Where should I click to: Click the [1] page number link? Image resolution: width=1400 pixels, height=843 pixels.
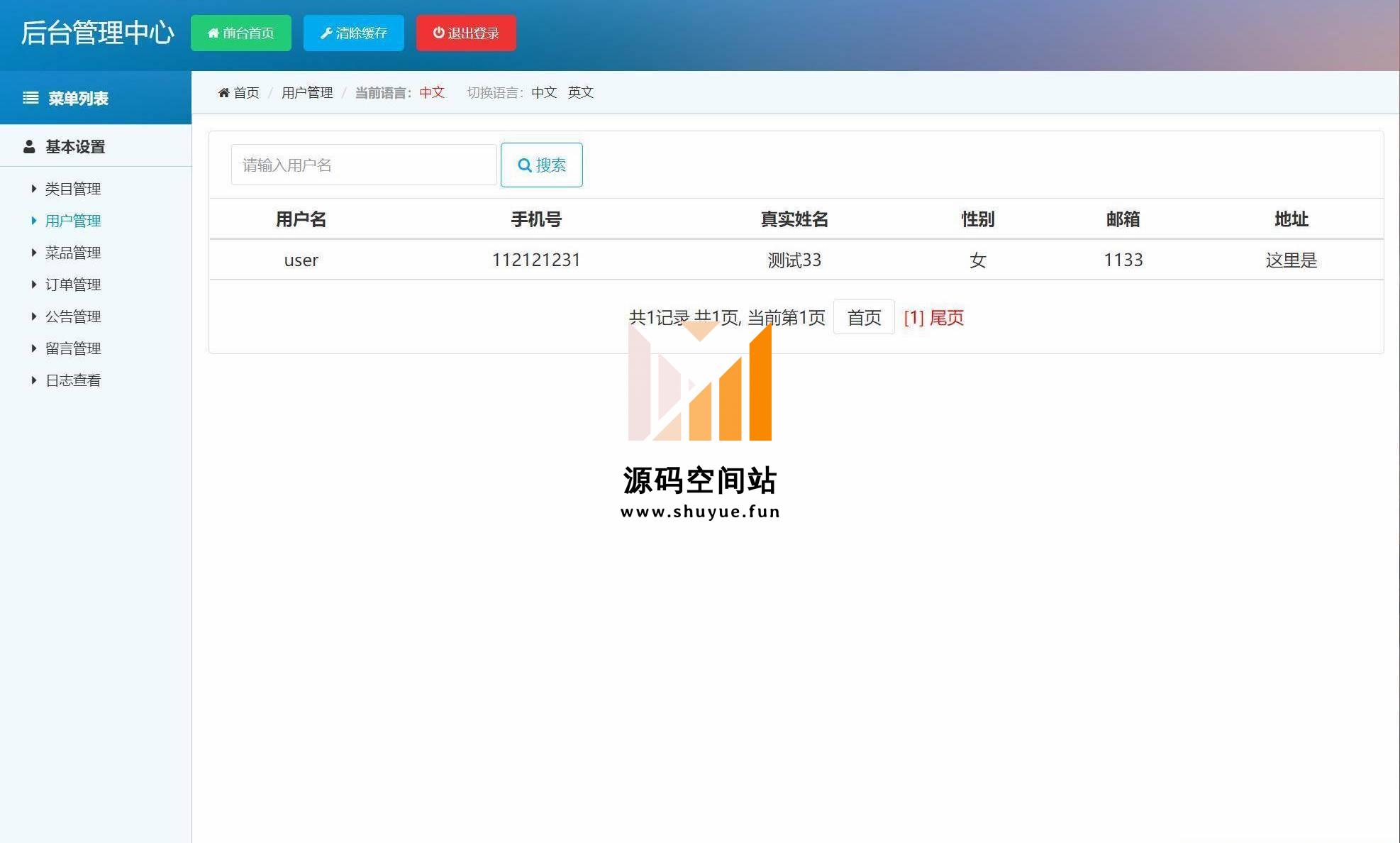[913, 317]
